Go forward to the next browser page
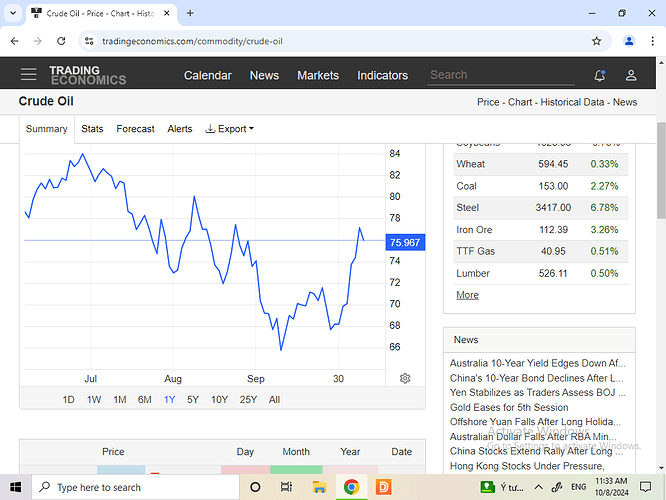The height and width of the screenshot is (500, 666). (x=38, y=41)
